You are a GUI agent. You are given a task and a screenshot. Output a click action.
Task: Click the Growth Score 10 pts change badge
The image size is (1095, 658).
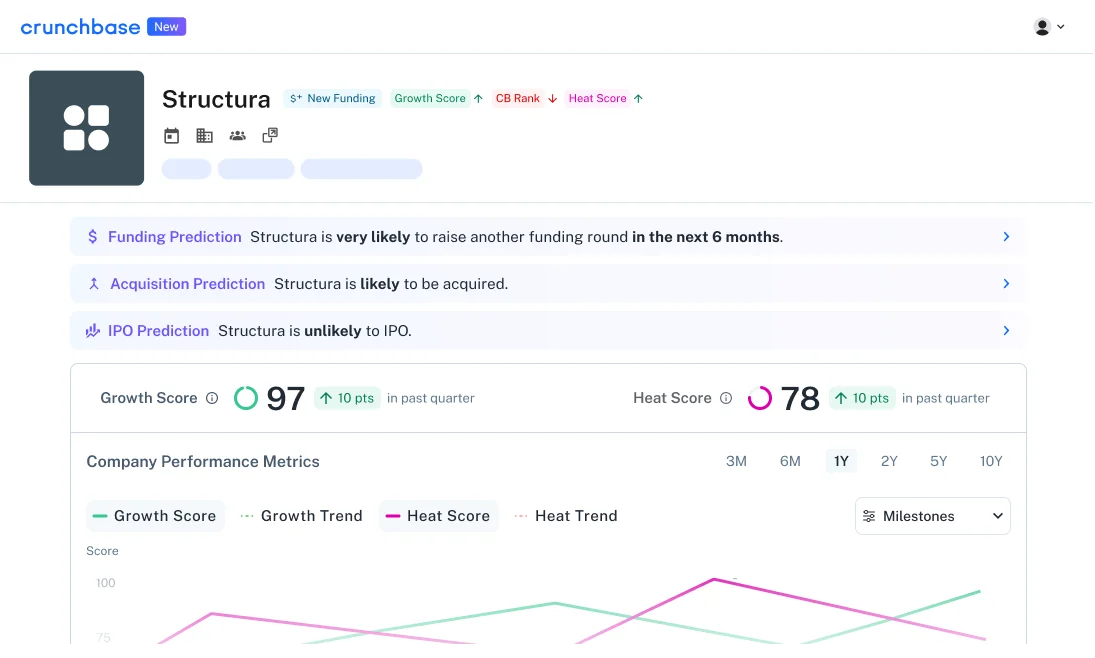[x=347, y=398]
